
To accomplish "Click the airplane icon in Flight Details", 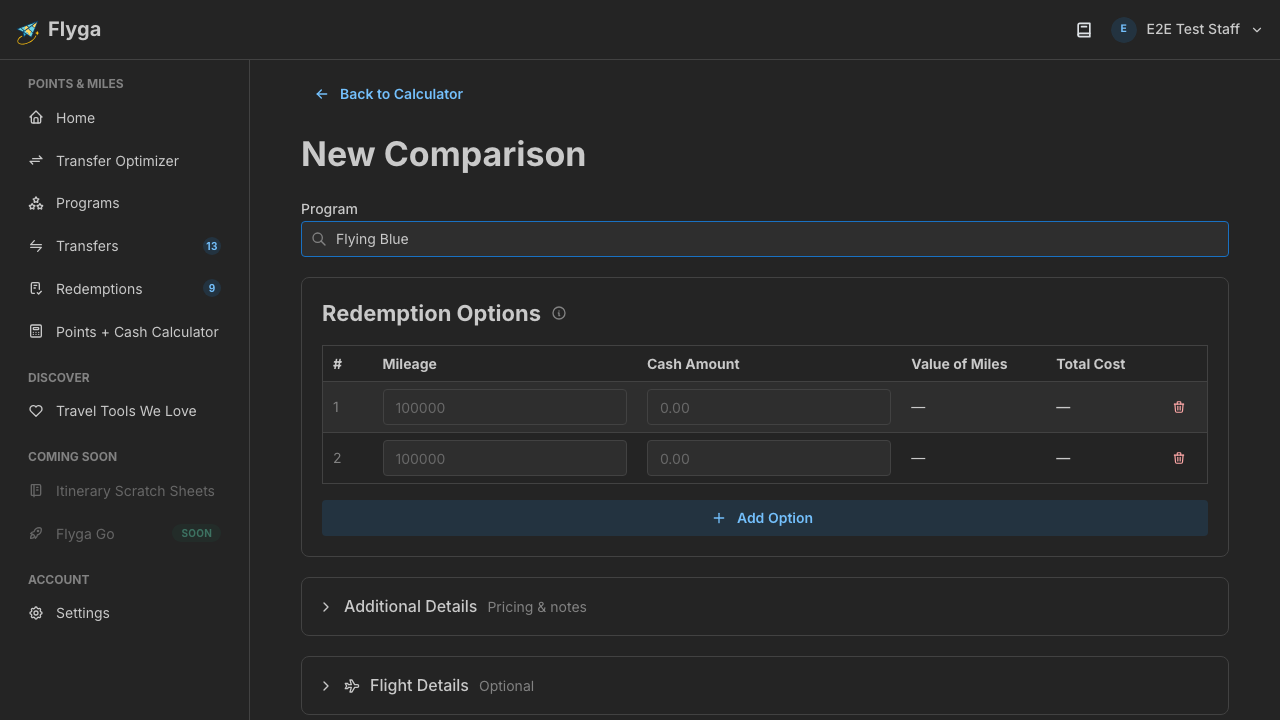I will point(352,686).
